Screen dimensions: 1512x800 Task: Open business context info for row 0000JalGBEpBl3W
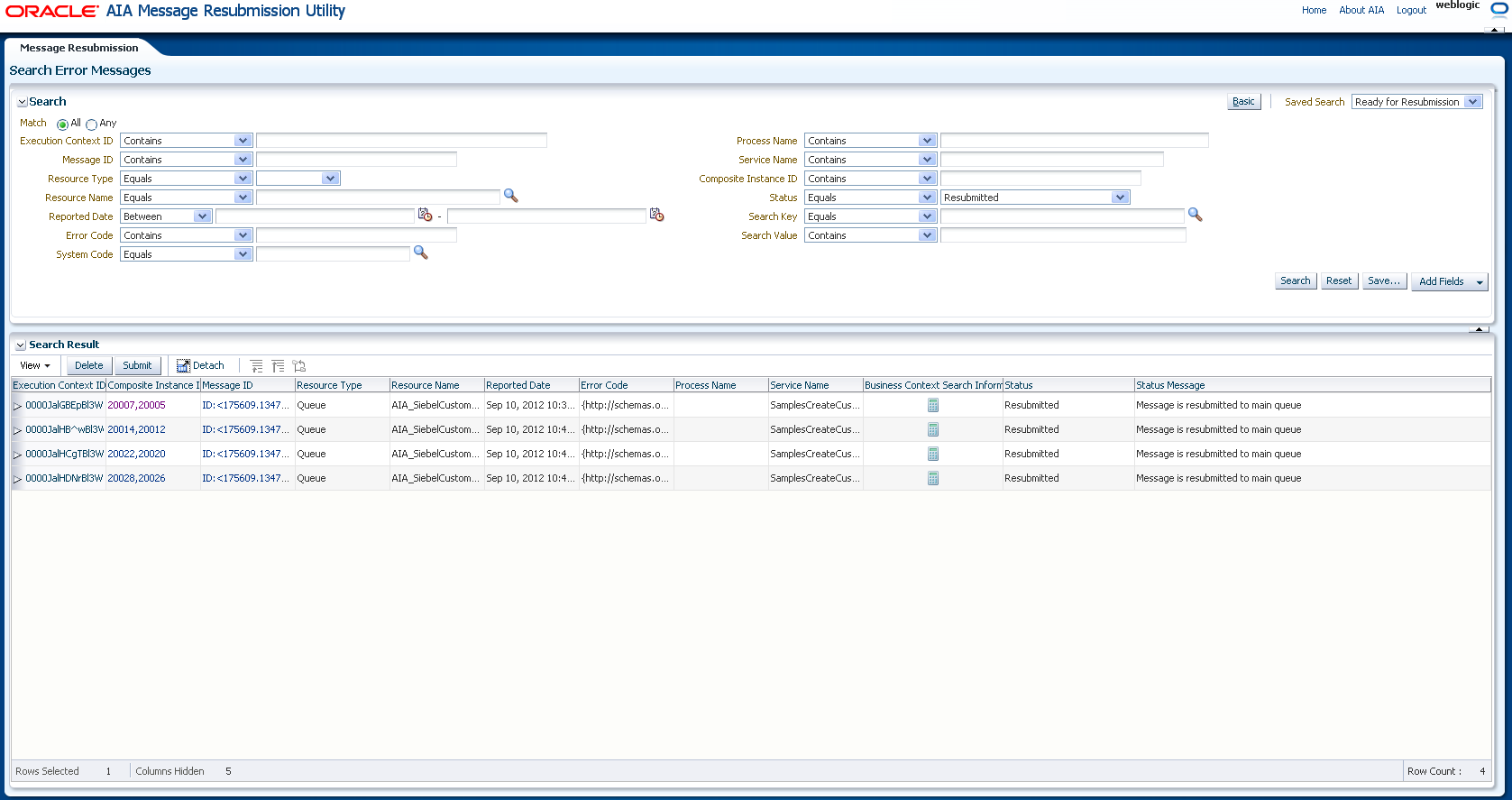tap(933, 405)
